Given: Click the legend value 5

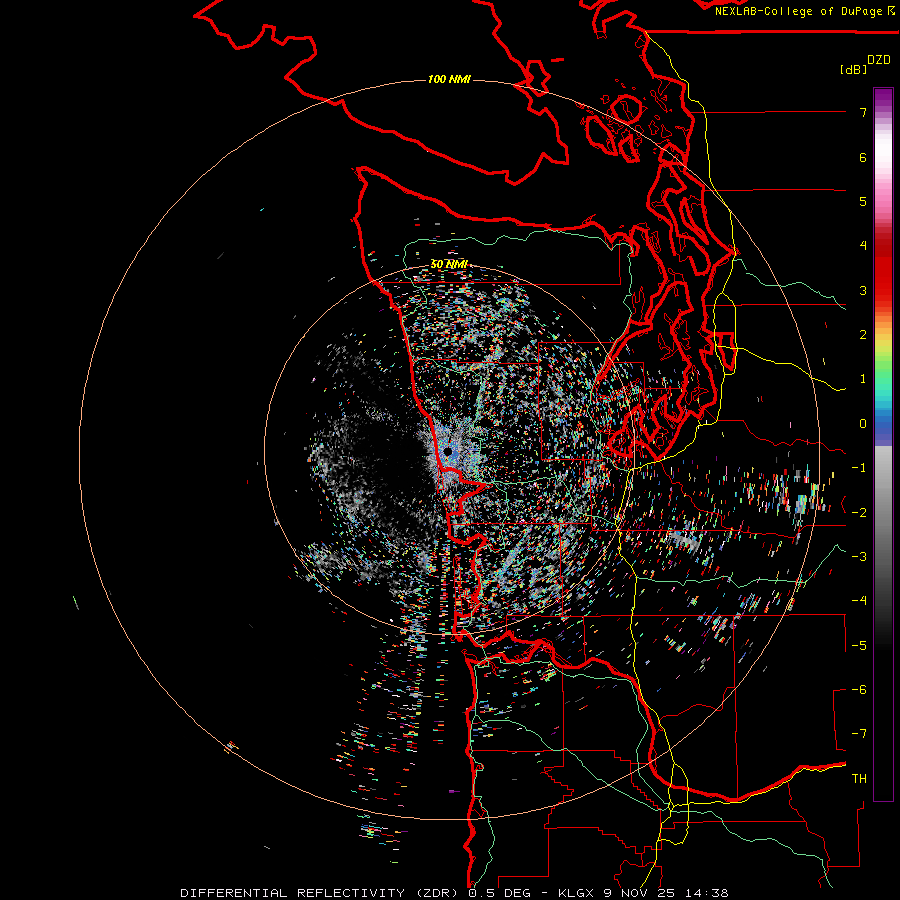Looking at the screenshot, I should pos(863,201).
